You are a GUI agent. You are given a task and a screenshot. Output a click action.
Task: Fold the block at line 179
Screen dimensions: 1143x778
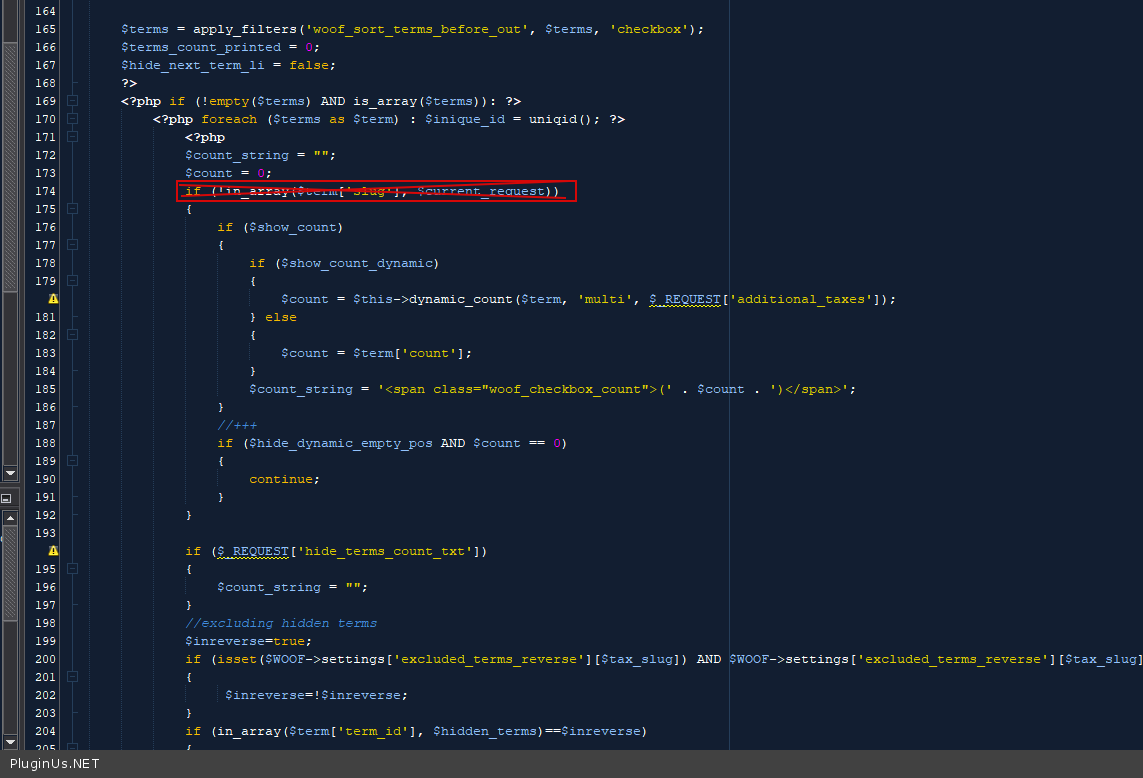(x=72, y=281)
